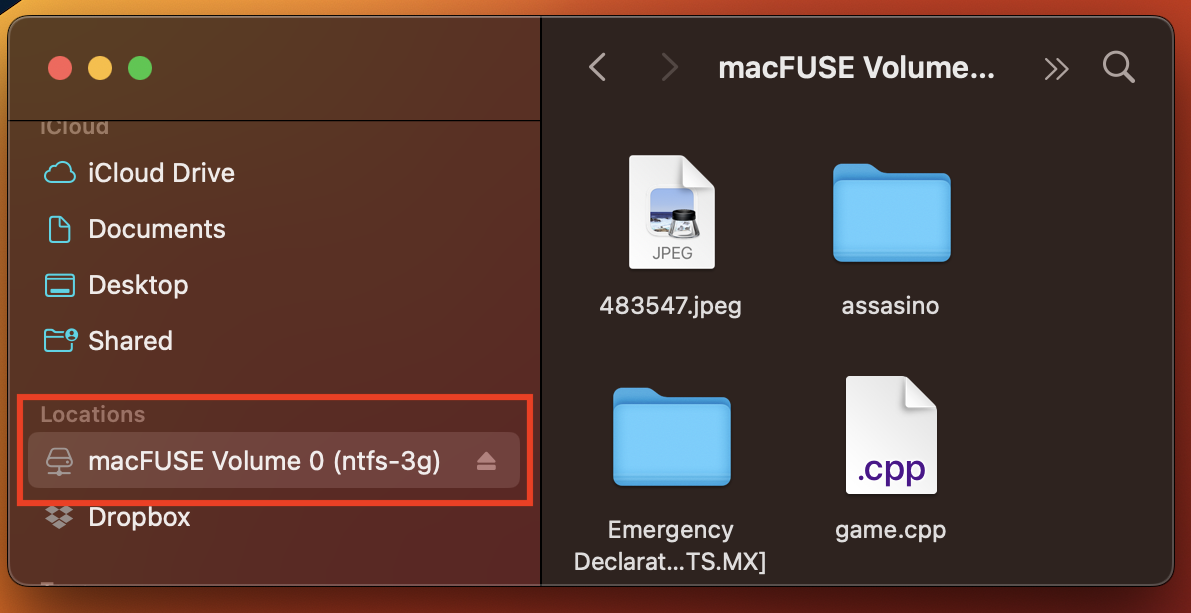Collapse the Locations sidebar section
Screen dimensions: 1191x613
coord(92,414)
